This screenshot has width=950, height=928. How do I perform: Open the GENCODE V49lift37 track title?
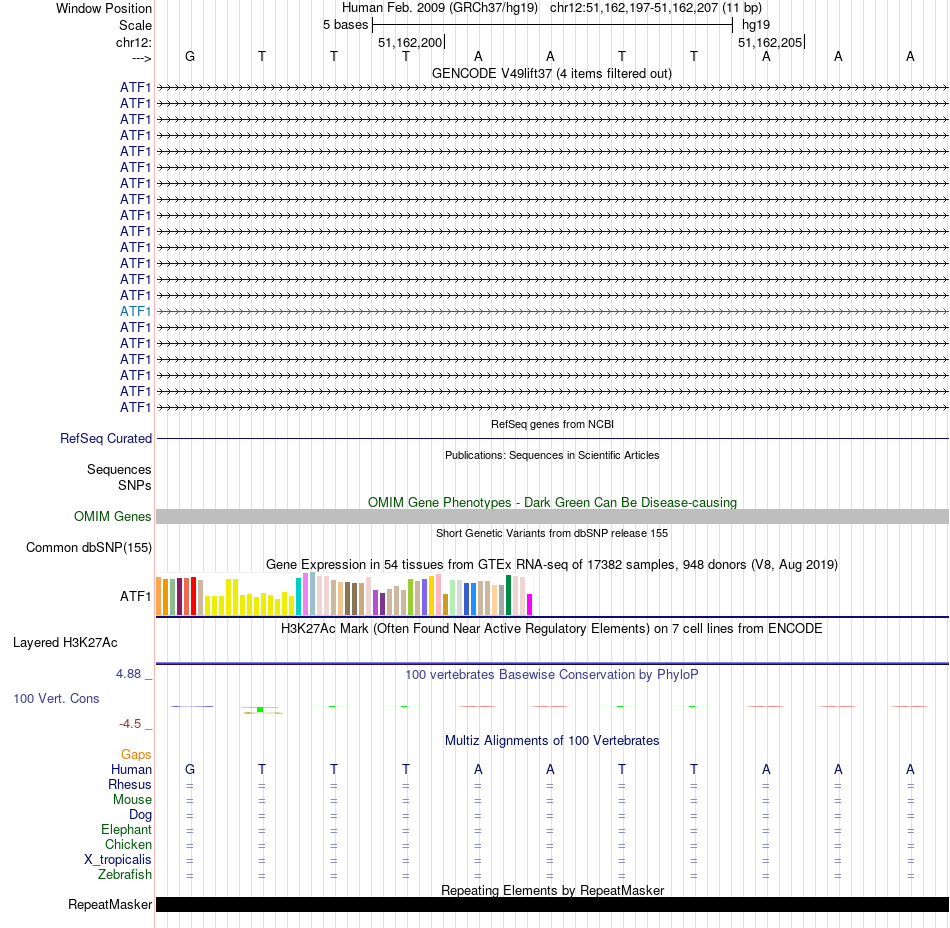click(x=551, y=73)
